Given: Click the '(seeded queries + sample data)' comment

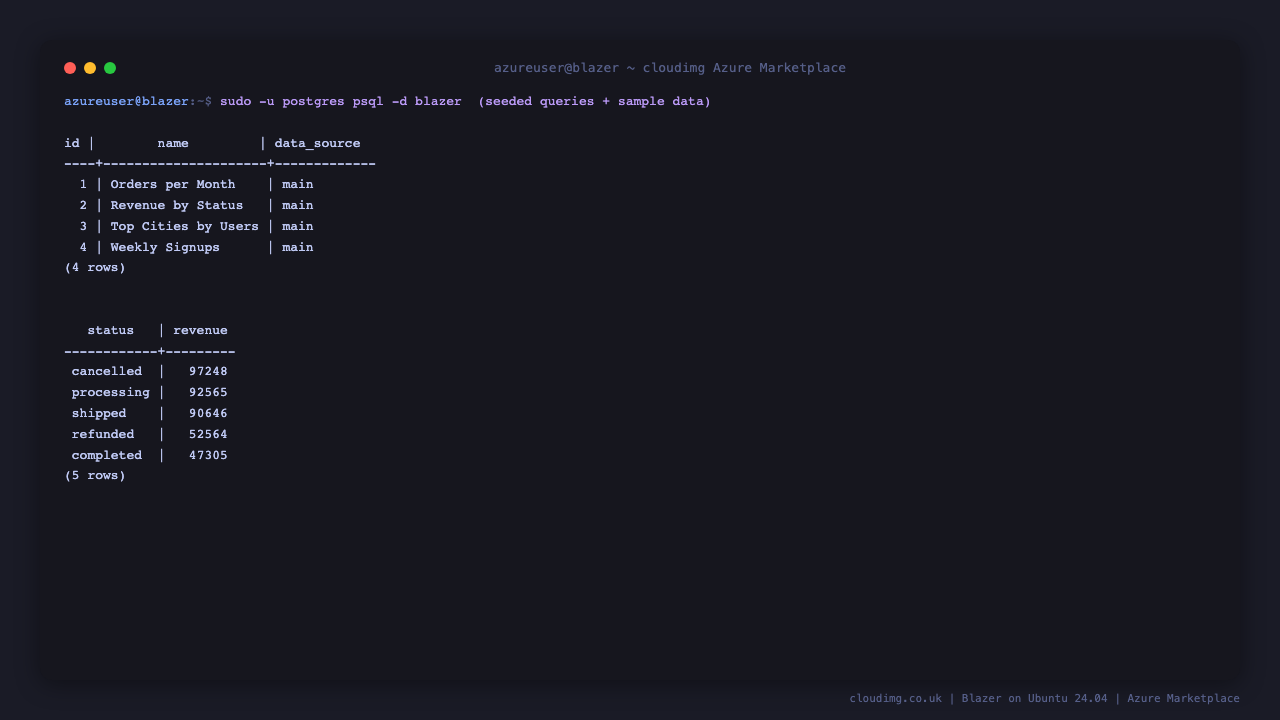Looking at the screenshot, I should point(594,101).
